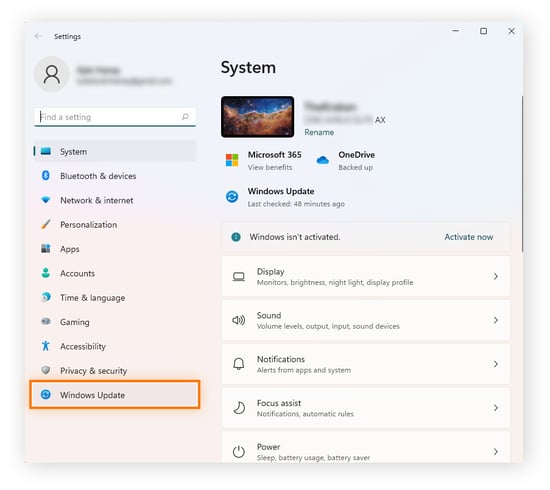This screenshot has height=490, width=550.
Task: Click the Display title text
Action: 270,272
